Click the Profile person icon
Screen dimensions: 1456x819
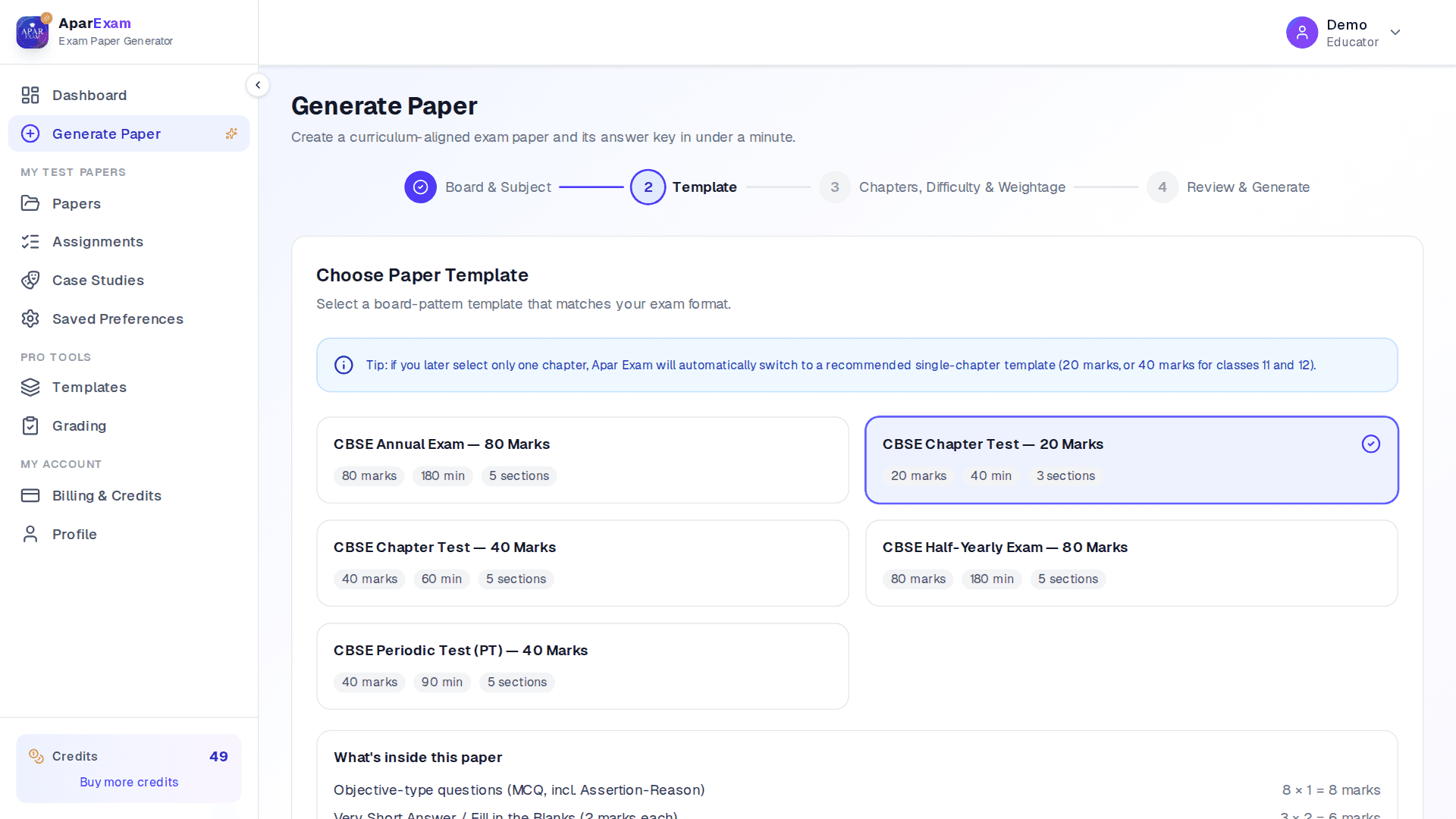point(30,534)
